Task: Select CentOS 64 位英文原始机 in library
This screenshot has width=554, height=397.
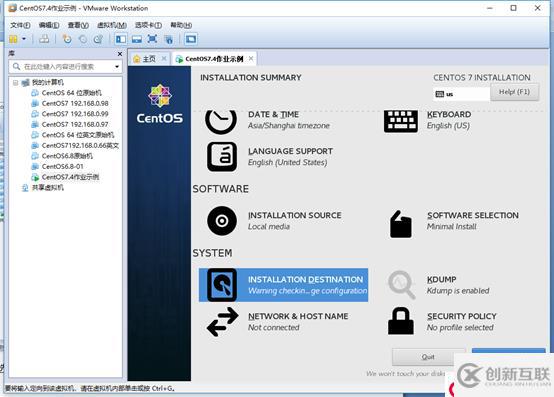Action: click(78, 135)
